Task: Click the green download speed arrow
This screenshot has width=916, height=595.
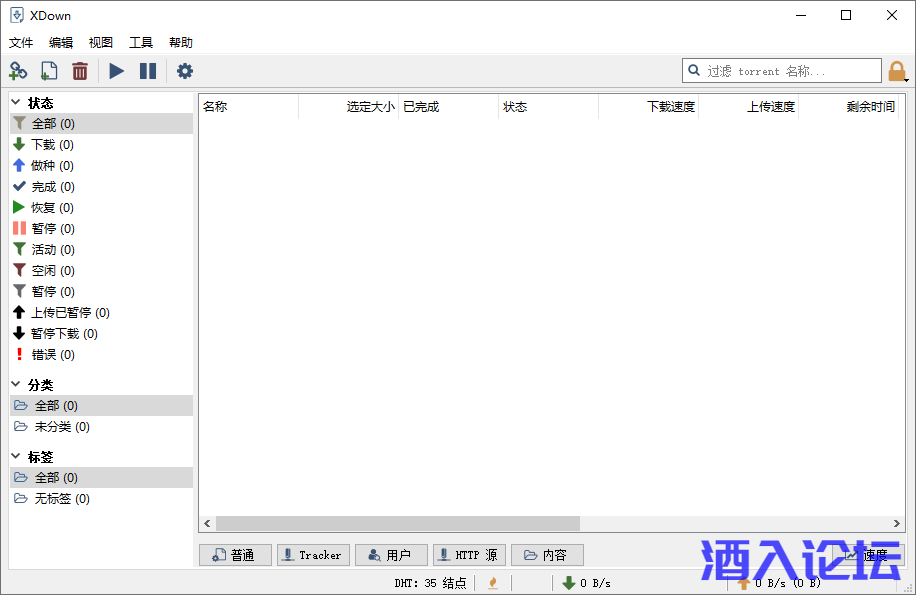Action: tap(568, 583)
